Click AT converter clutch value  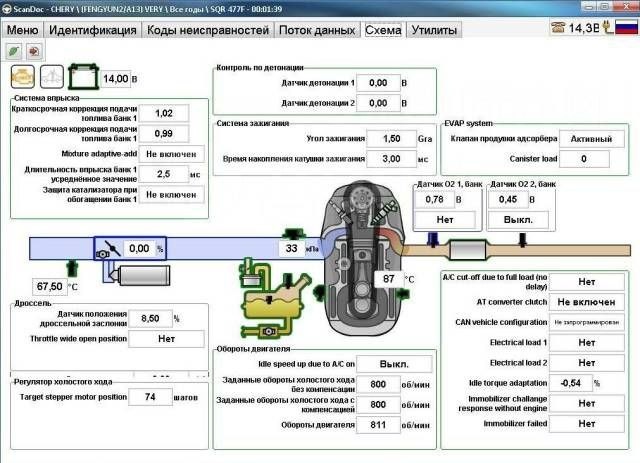(x=587, y=302)
